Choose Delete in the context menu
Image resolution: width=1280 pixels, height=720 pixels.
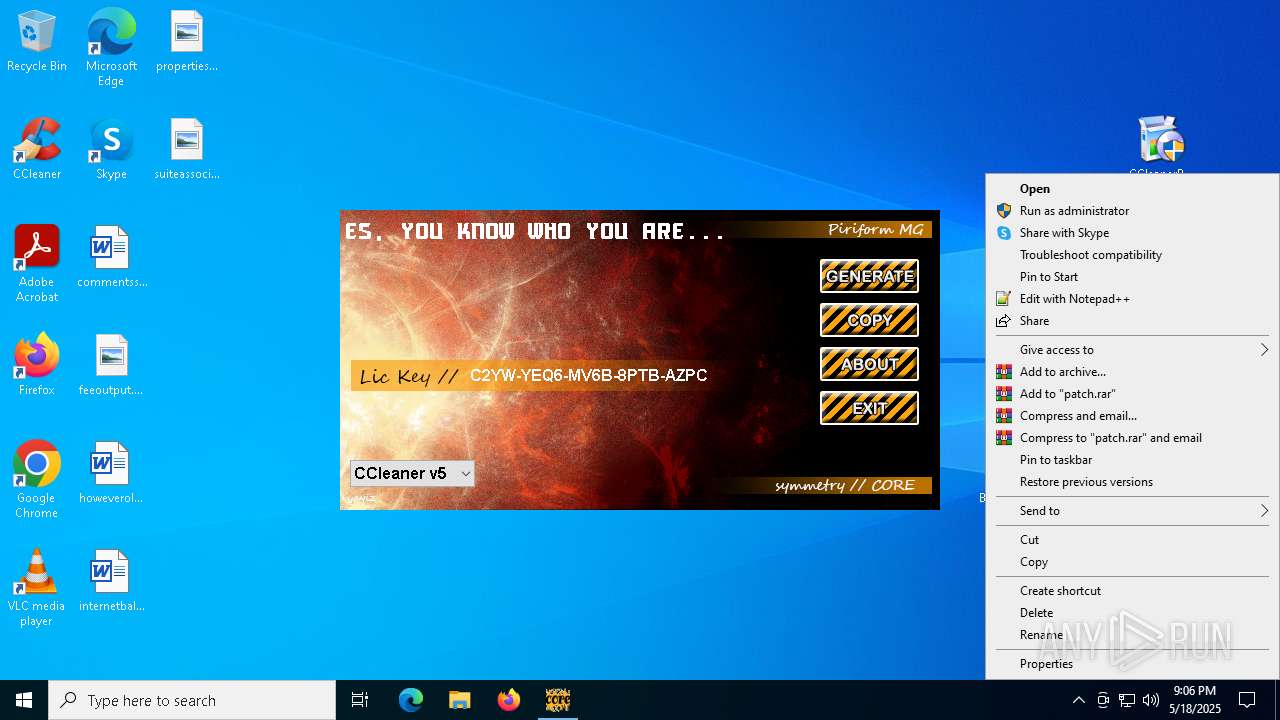tap(1132, 612)
